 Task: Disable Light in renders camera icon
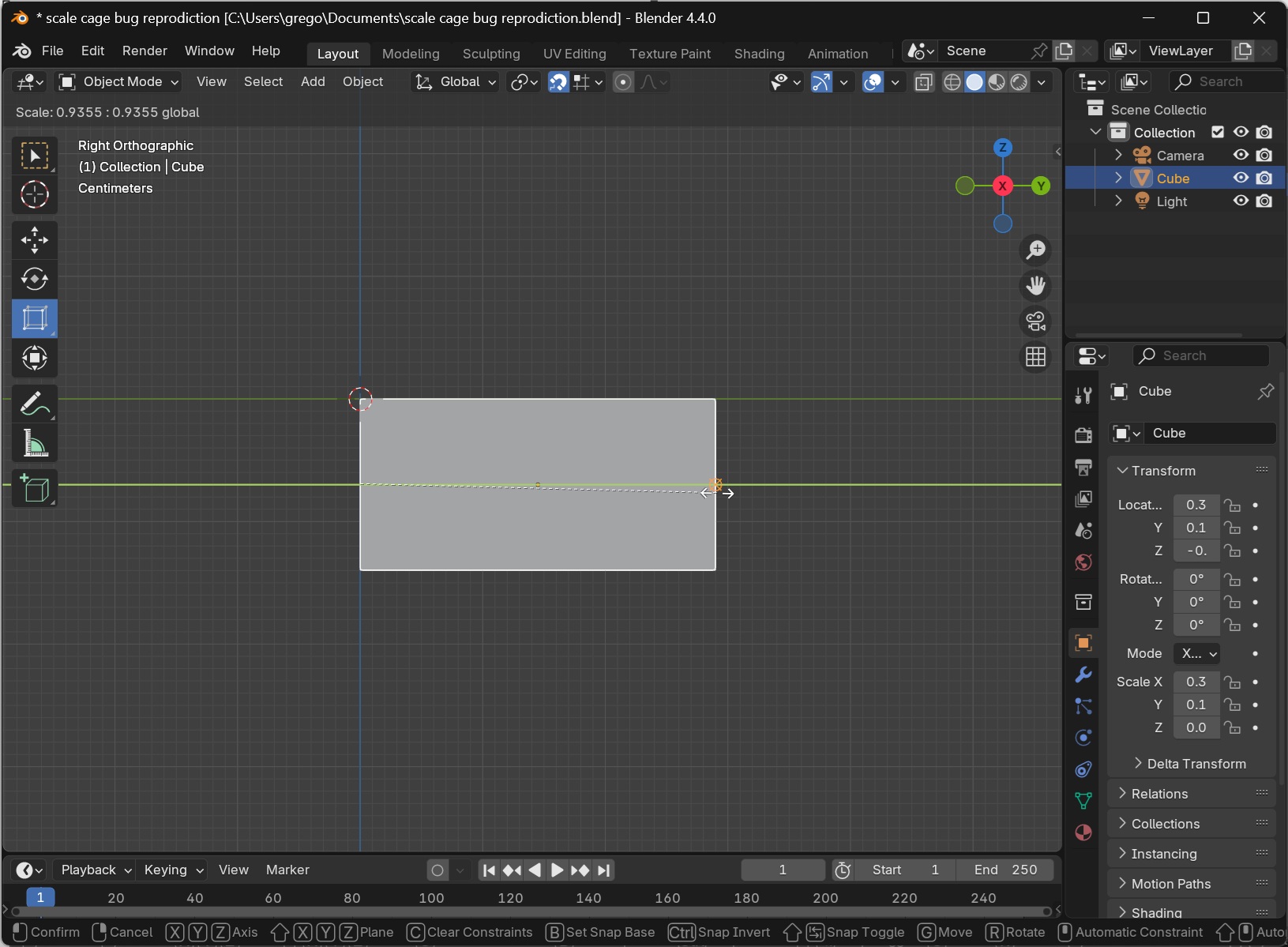pos(1264,201)
